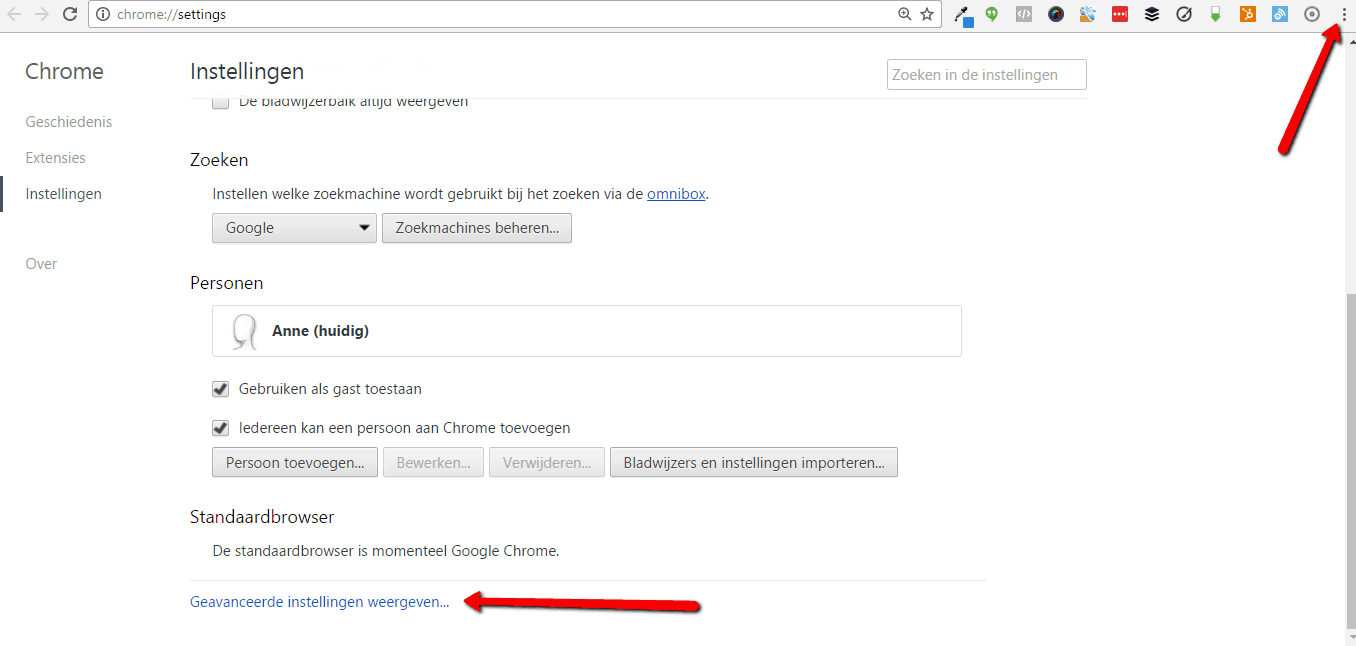Click the site info icon in address bar

coord(102,14)
